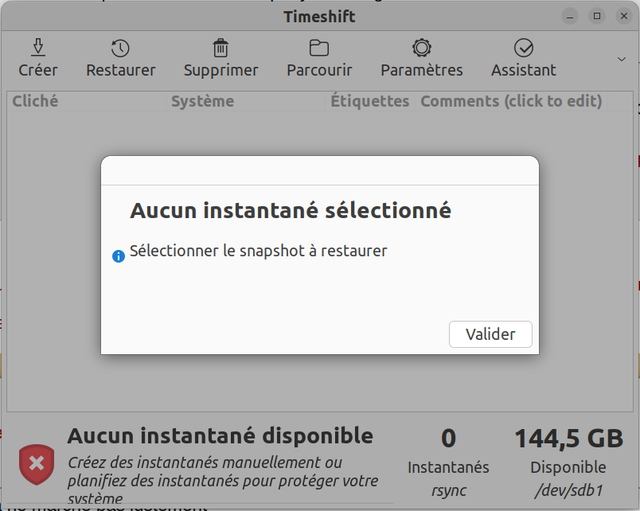Maximize the Timeshift window
This screenshot has height=511, width=640.
[597, 16]
